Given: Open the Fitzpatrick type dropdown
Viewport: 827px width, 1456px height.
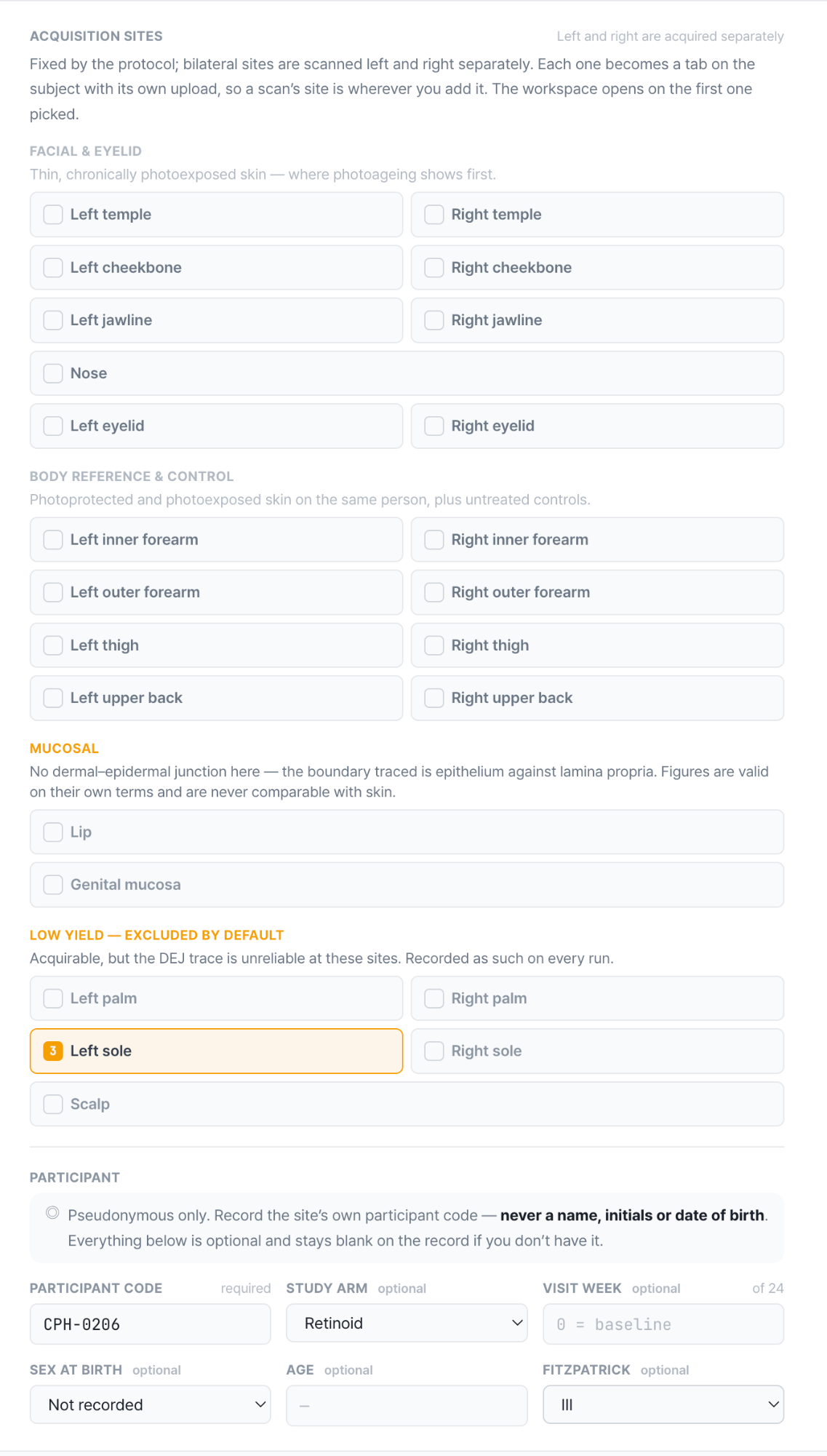Looking at the screenshot, I should pyautogui.click(x=663, y=1404).
